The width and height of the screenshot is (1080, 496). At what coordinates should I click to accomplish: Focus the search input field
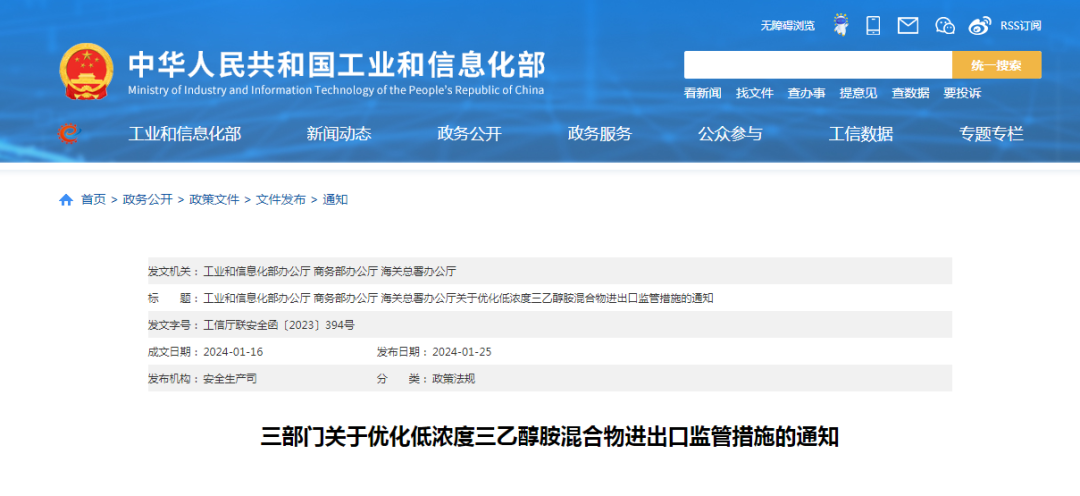pyautogui.click(x=817, y=65)
